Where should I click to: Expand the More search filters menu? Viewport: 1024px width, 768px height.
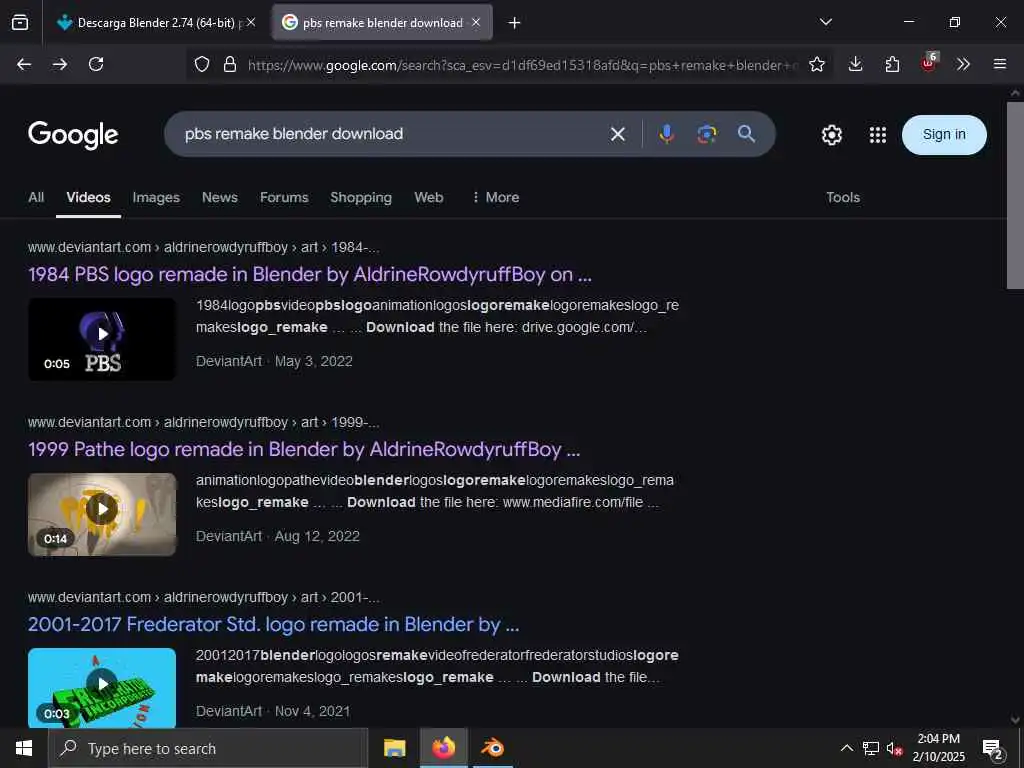(x=496, y=197)
